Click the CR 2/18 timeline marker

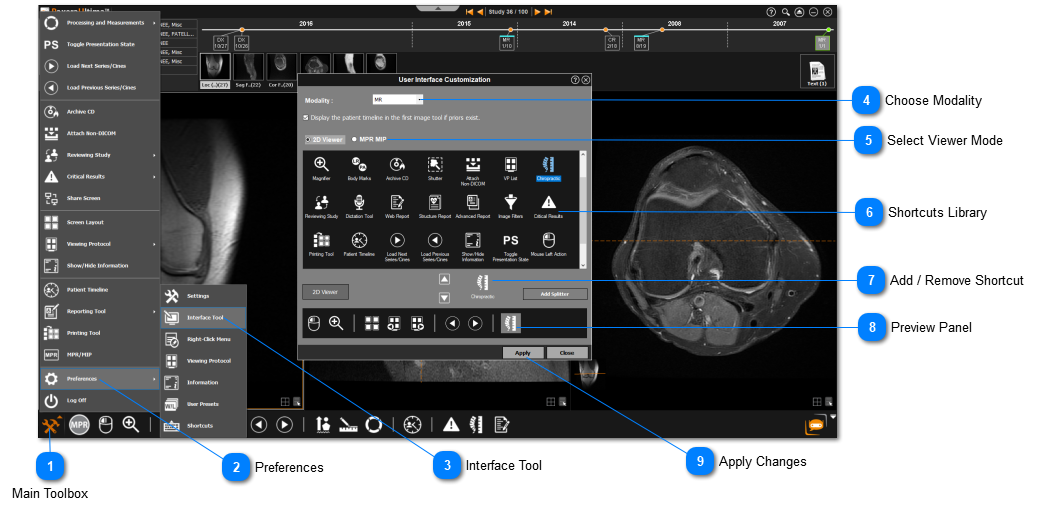click(x=612, y=42)
